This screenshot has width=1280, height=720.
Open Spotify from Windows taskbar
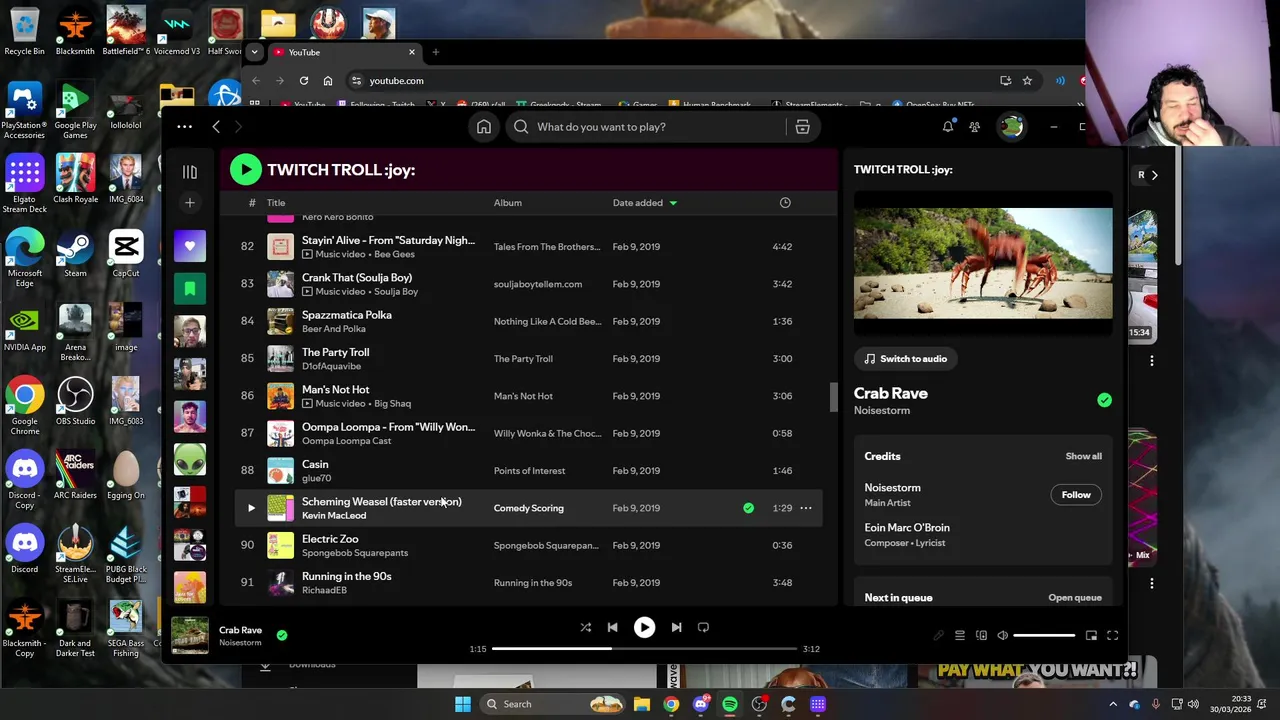point(730,704)
